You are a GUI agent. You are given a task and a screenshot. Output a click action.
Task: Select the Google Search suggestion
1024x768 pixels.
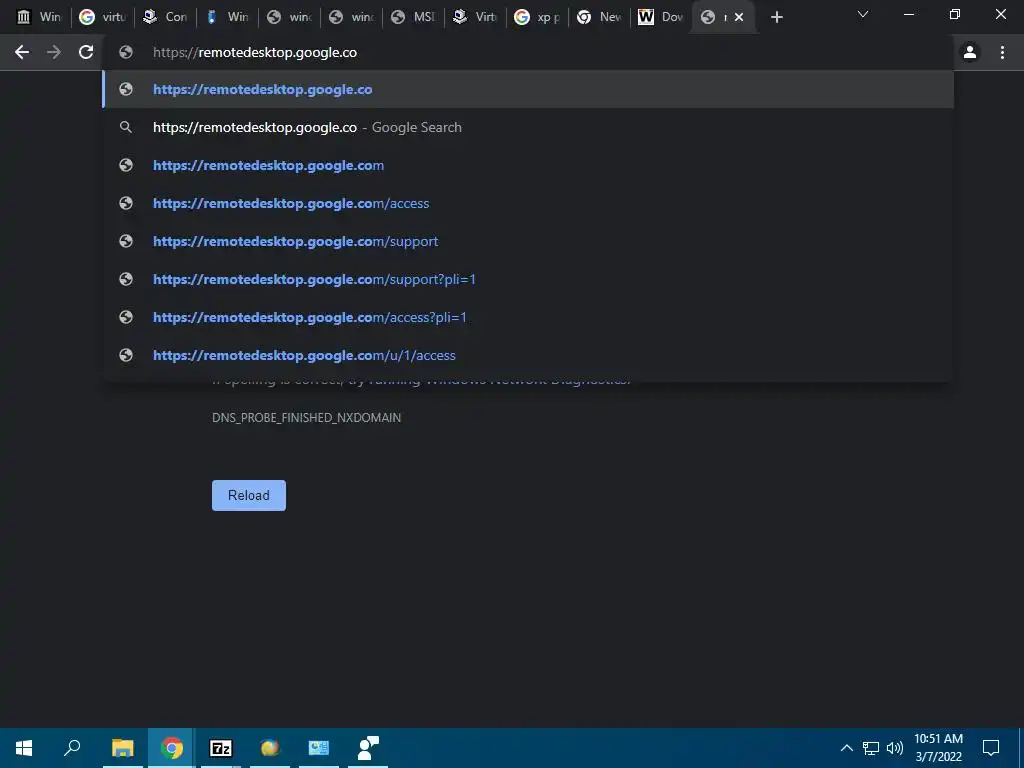coord(528,127)
